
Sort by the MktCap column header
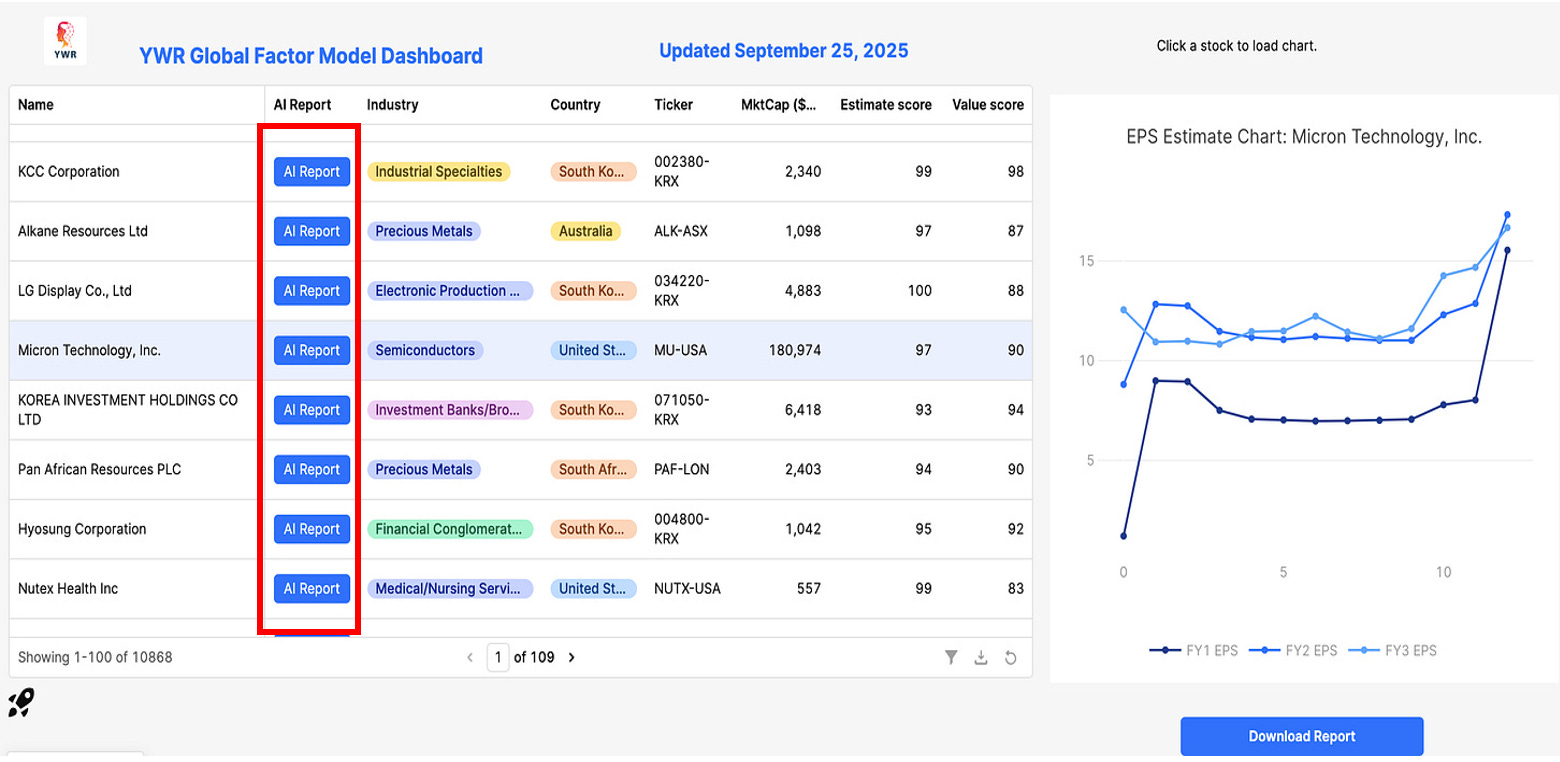tap(778, 105)
